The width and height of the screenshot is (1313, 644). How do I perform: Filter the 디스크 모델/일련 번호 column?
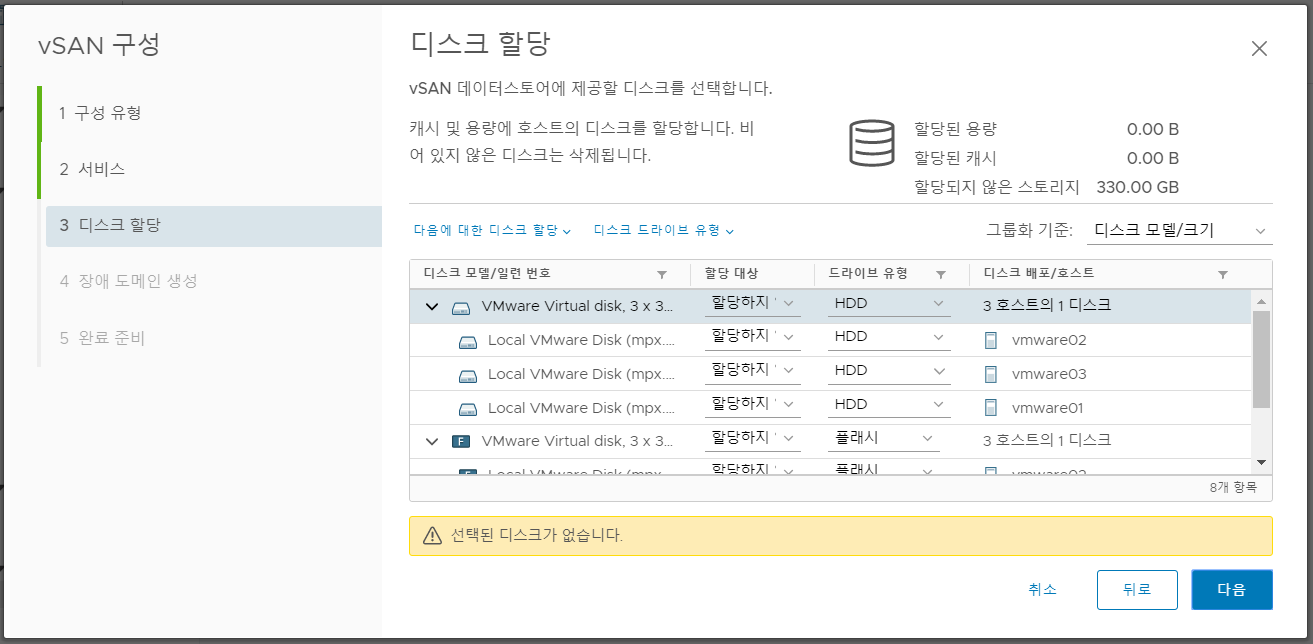661,274
